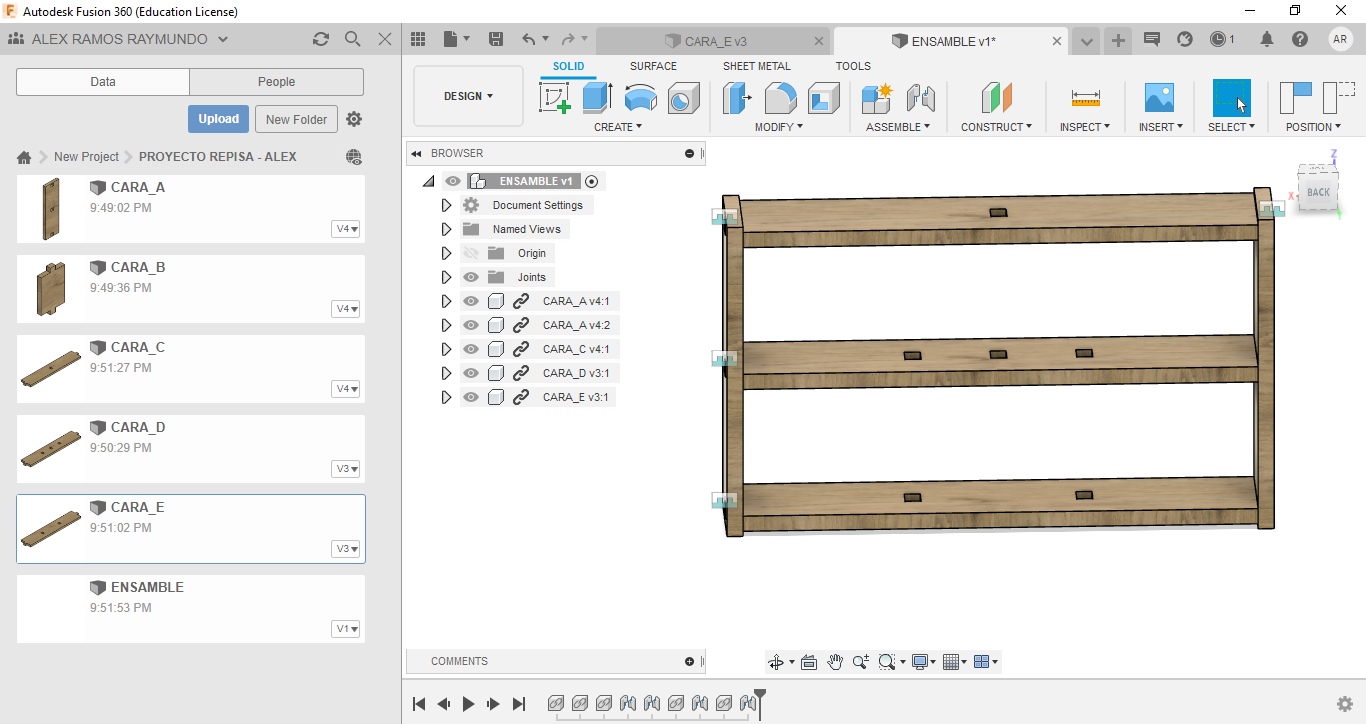This screenshot has height=724, width=1366.
Task: Switch to the SHEET METAL tab
Action: click(x=756, y=66)
